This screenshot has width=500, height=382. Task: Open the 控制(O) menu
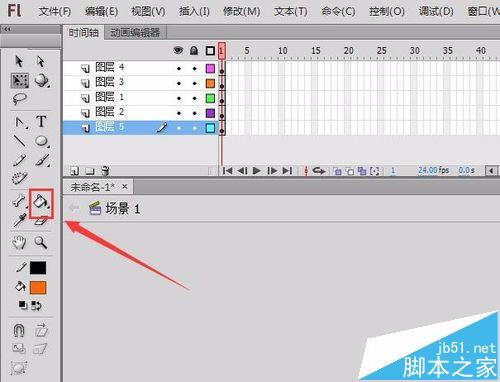(x=387, y=12)
